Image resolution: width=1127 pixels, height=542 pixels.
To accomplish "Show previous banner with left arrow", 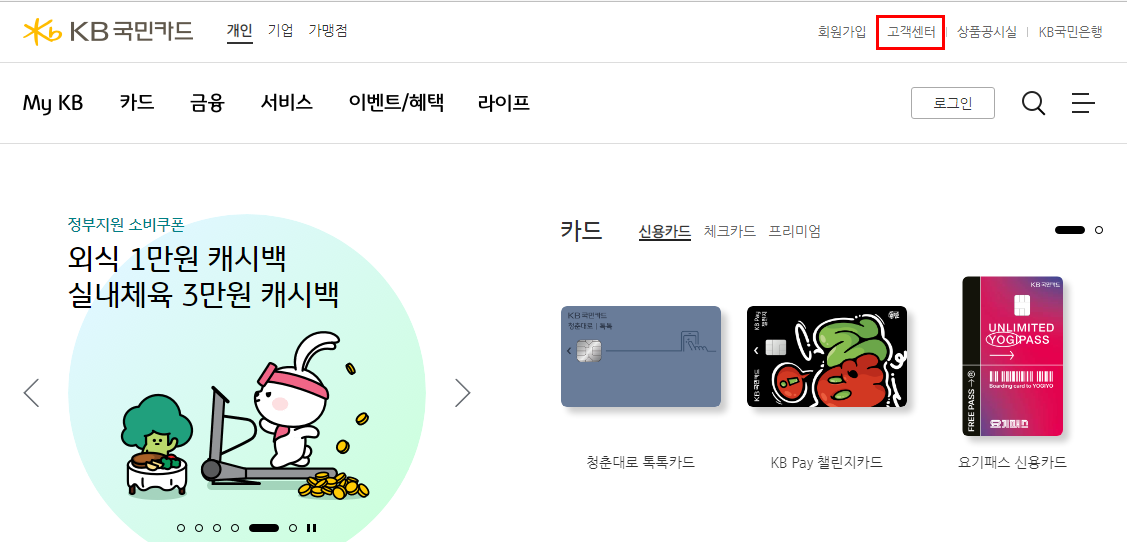I will [x=31, y=392].
